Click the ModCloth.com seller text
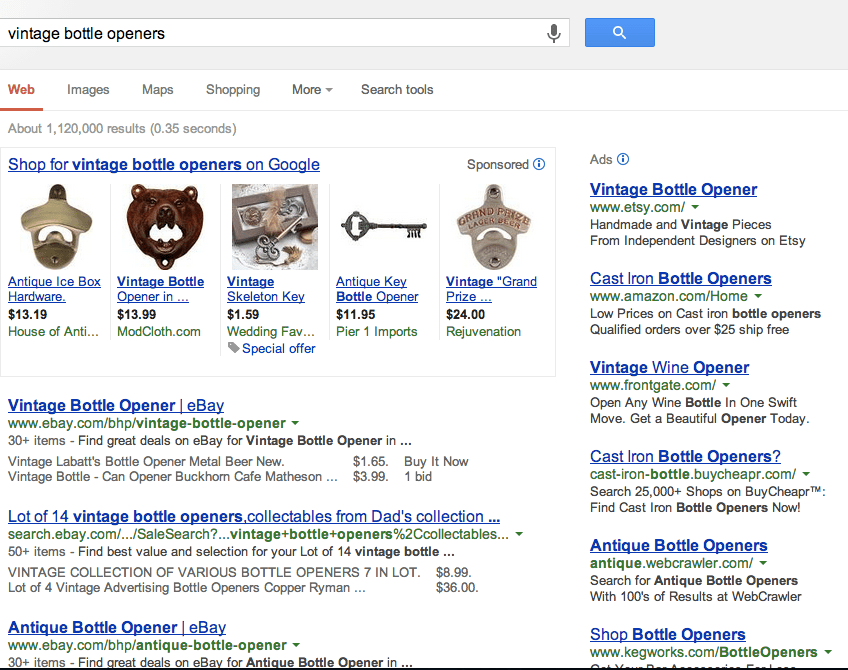This screenshot has height=670, width=848. point(158,331)
